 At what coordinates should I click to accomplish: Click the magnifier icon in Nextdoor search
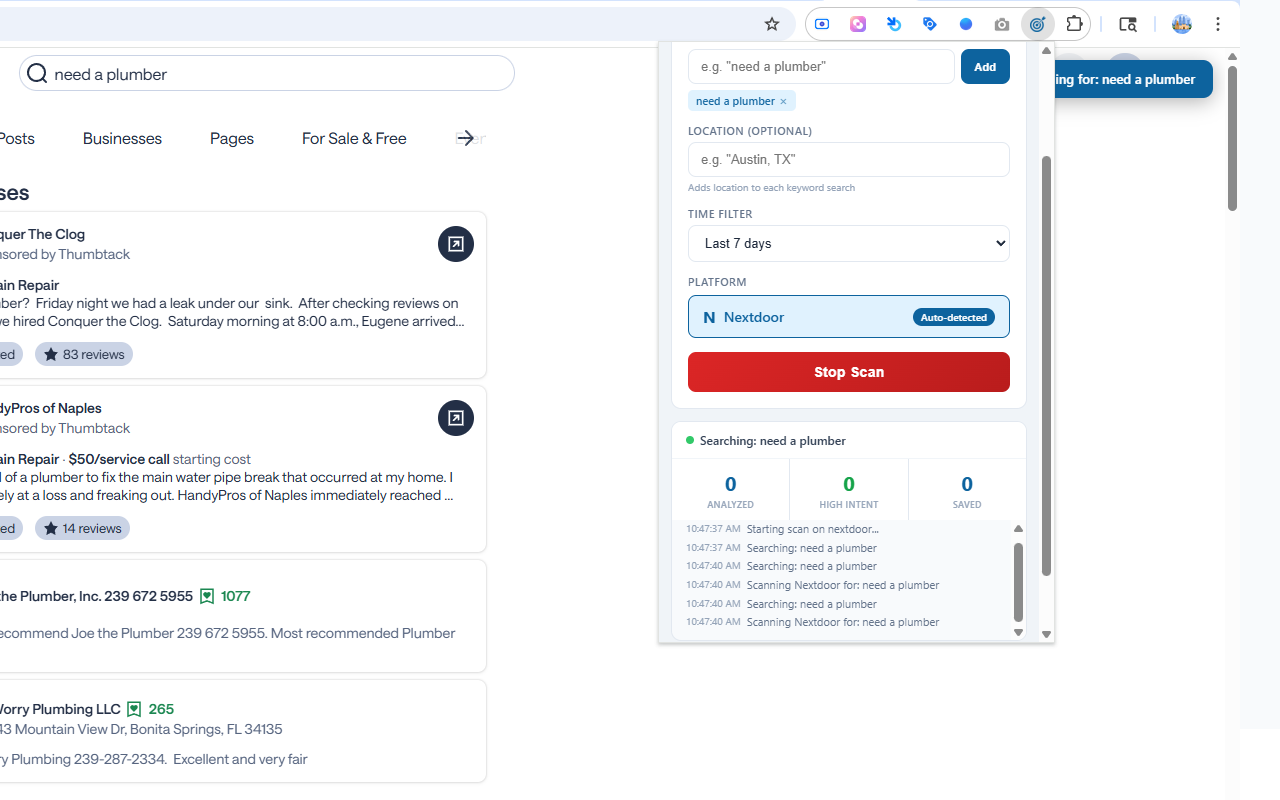click(x=37, y=73)
